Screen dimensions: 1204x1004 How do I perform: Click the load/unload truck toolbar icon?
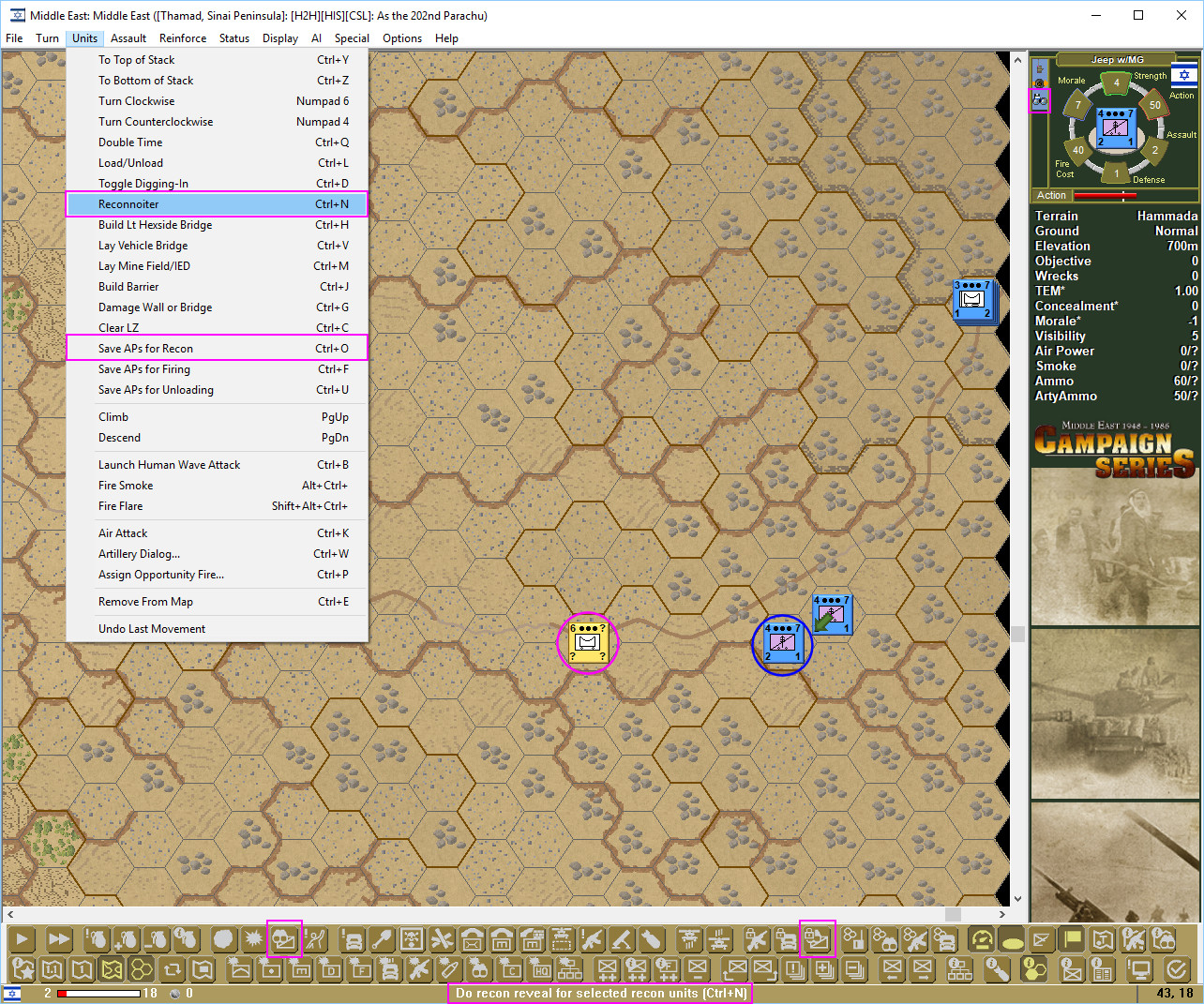coord(353,939)
